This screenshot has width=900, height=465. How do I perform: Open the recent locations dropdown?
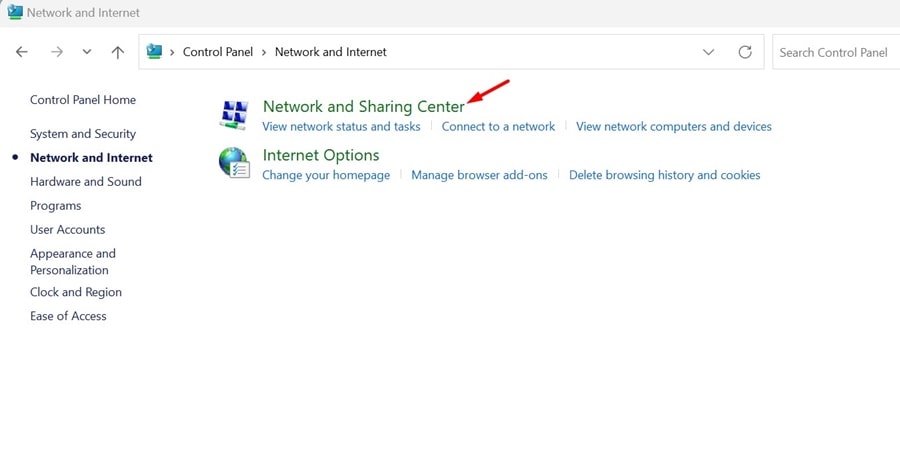pyautogui.click(x=87, y=52)
